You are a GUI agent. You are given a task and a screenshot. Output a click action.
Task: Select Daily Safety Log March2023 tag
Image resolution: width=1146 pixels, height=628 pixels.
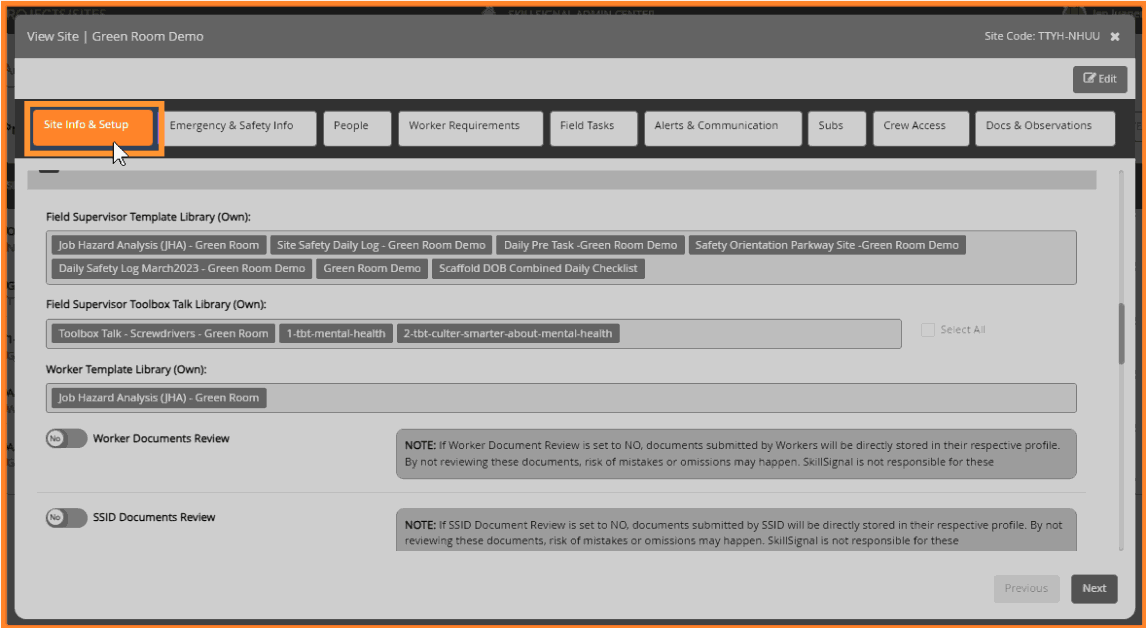pos(182,268)
